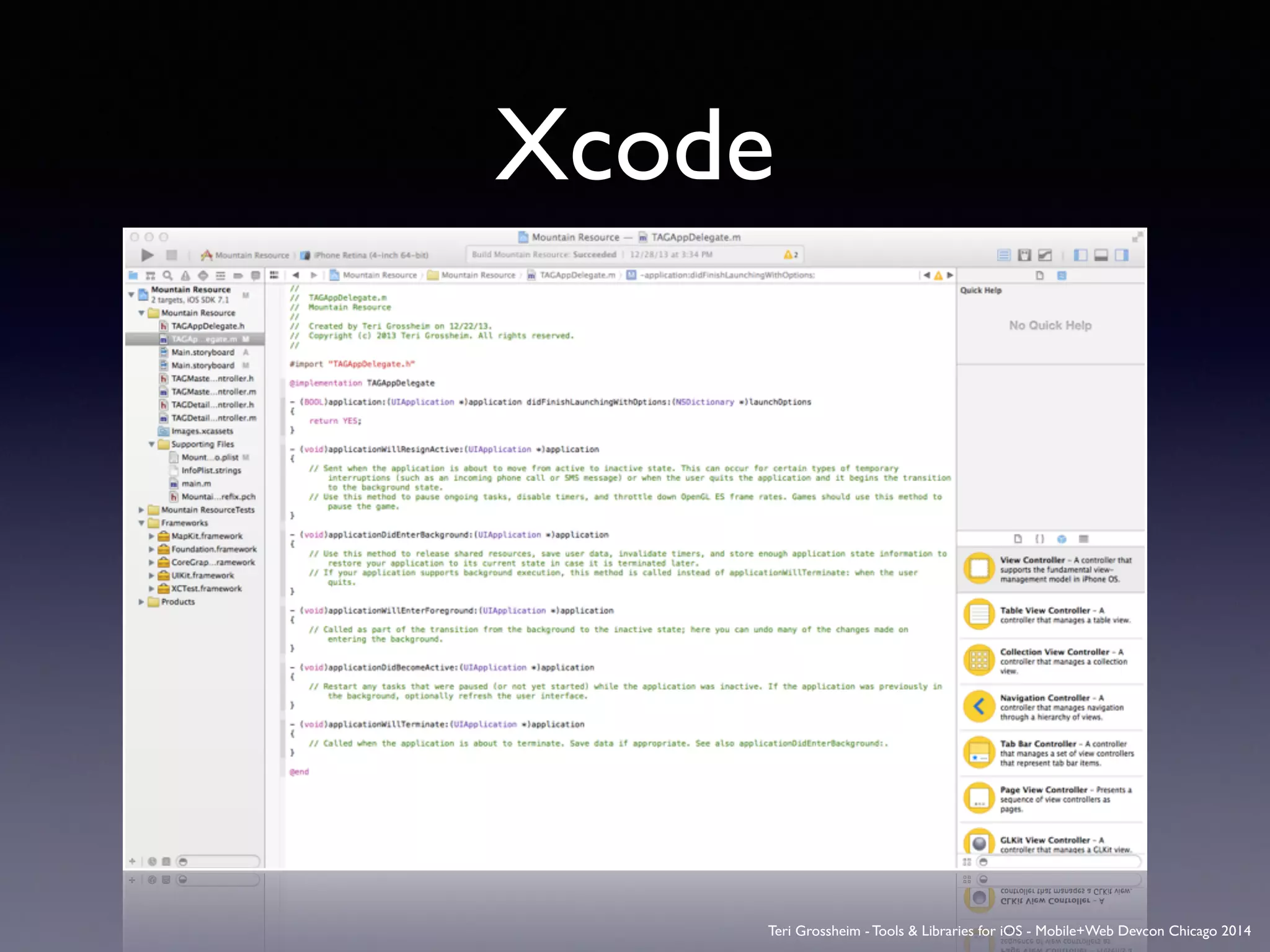The image size is (1270, 952).
Task: Click the Object library filter field
Action: click(x=1059, y=862)
